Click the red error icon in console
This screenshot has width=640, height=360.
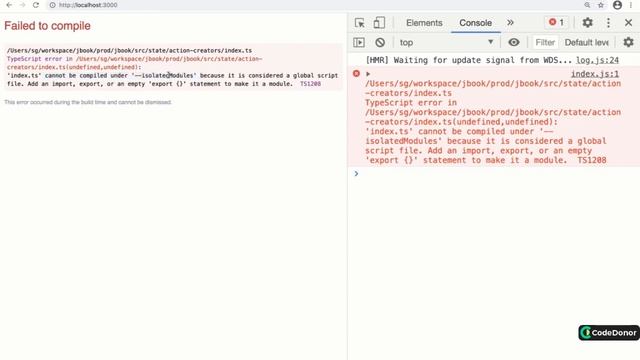pyautogui.click(x=356, y=73)
